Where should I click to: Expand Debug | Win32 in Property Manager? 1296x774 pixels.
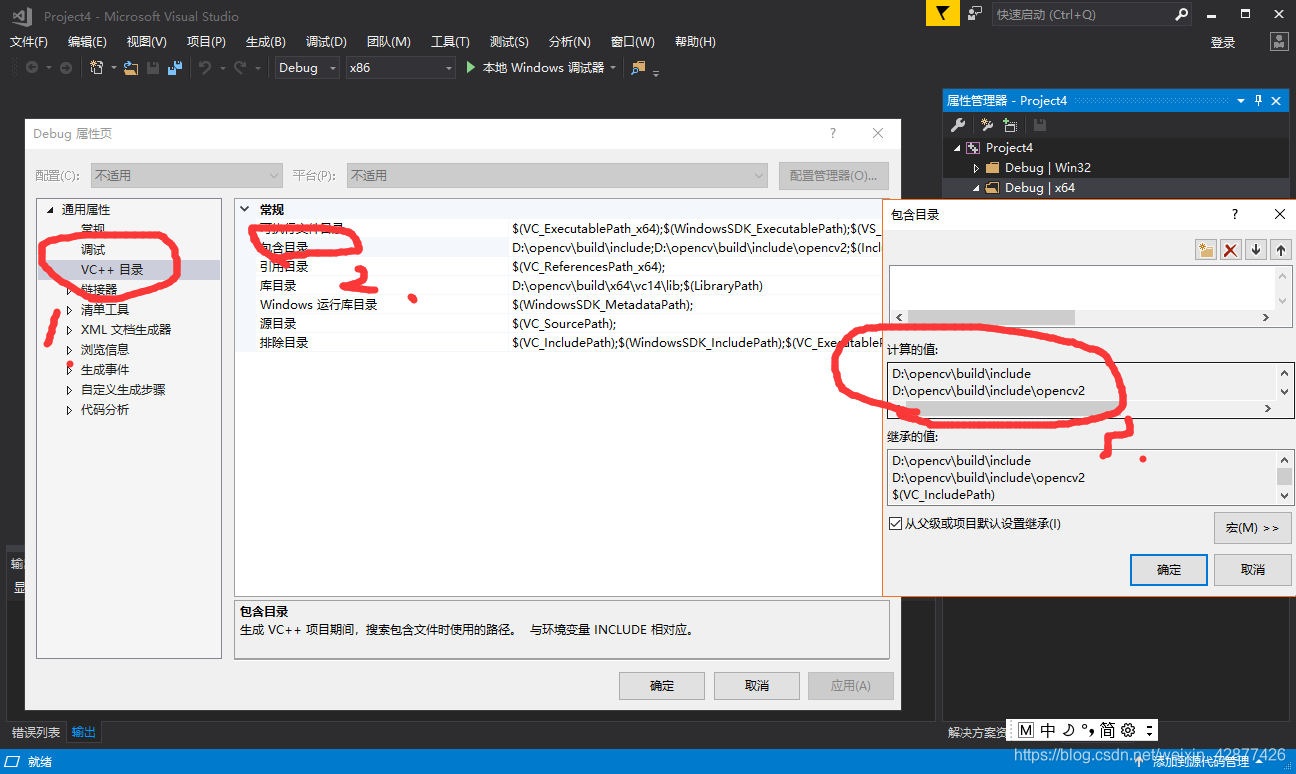tap(976, 168)
